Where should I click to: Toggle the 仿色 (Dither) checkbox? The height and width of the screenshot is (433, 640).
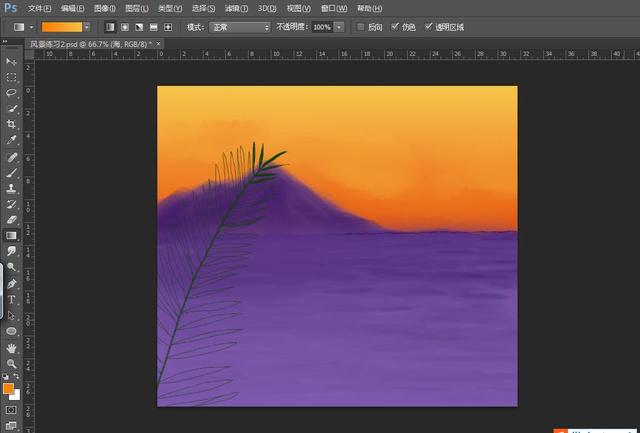tap(396, 27)
